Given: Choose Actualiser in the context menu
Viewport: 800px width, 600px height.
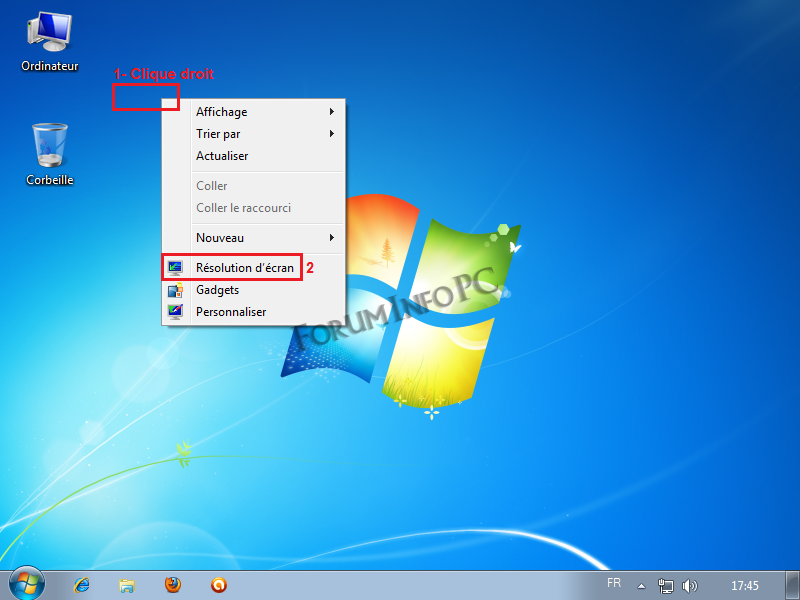Looking at the screenshot, I should pos(222,156).
